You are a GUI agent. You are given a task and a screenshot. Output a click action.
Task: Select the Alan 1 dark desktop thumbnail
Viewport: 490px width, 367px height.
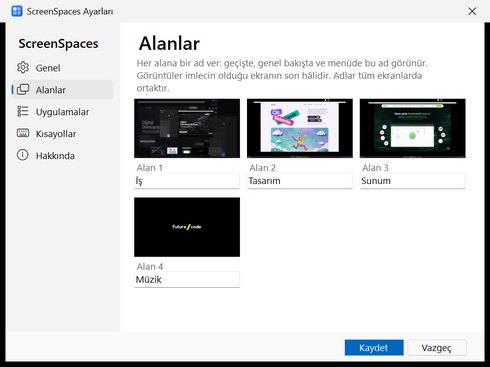coord(187,128)
